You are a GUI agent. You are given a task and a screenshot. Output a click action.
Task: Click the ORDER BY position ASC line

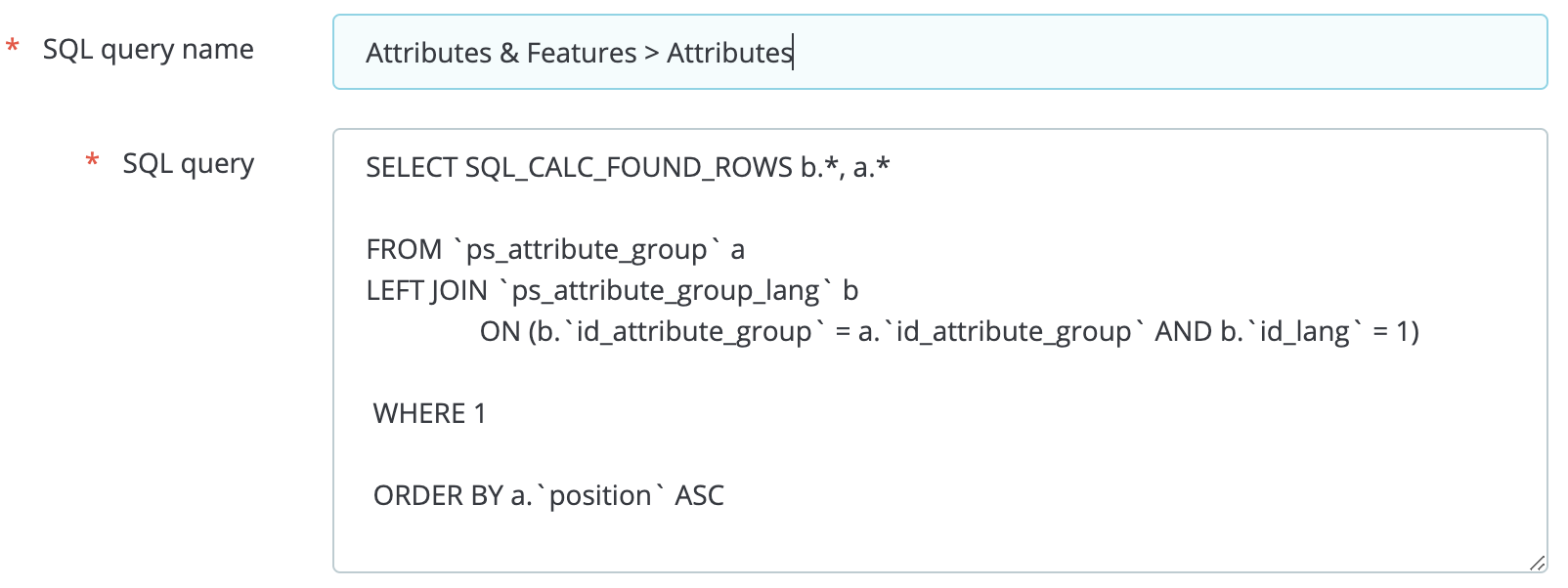pos(549,495)
